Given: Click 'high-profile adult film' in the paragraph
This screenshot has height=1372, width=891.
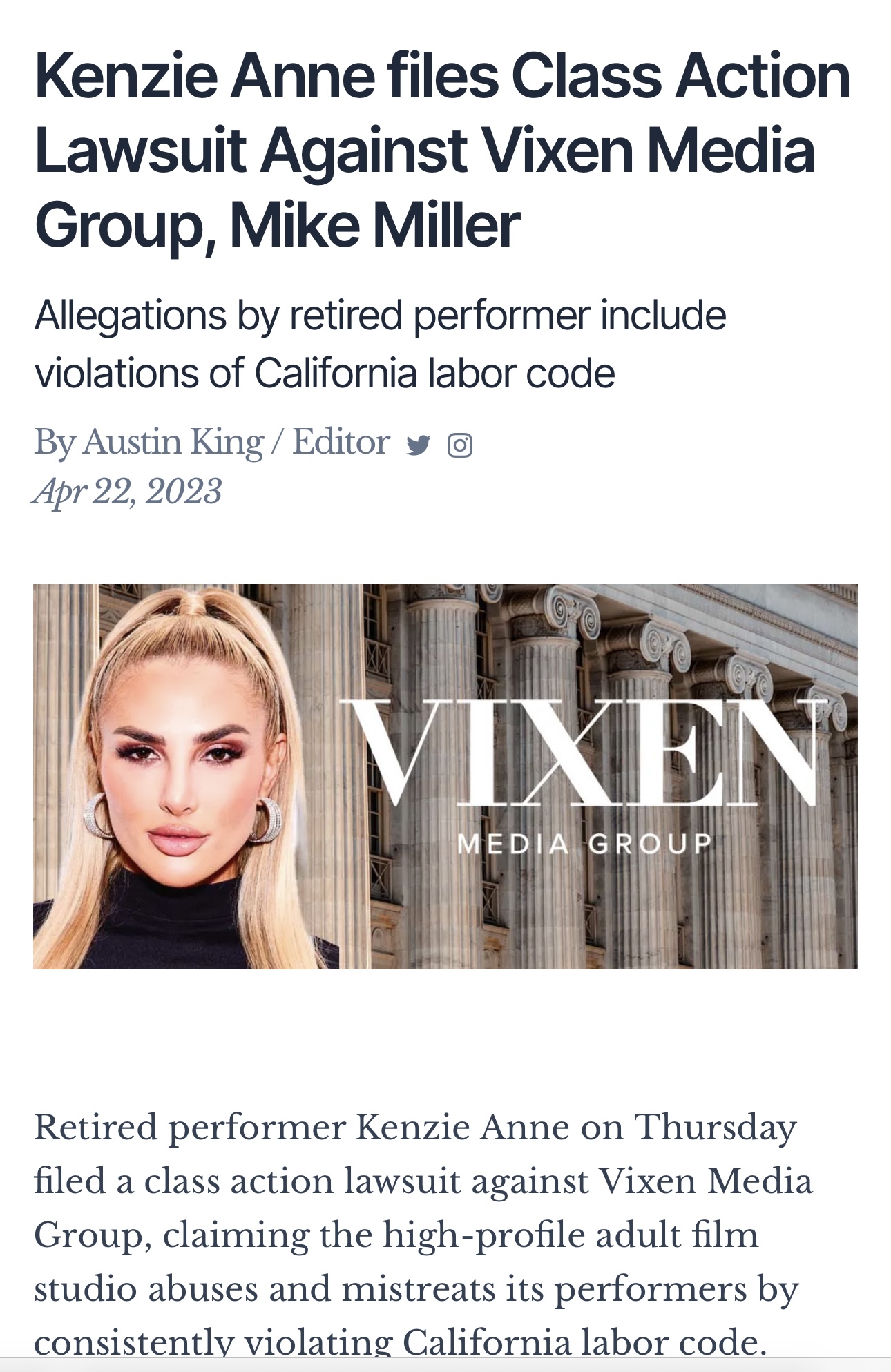Looking at the screenshot, I should [571, 1235].
